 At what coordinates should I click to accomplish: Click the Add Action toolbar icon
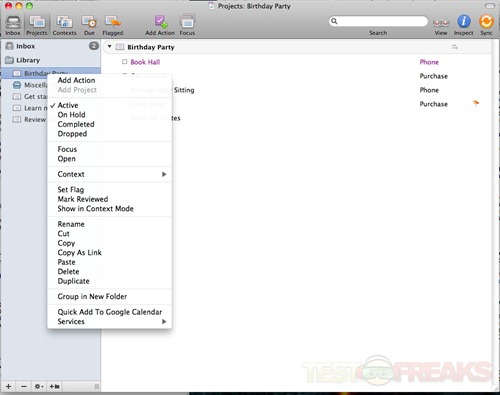click(160, 25)
